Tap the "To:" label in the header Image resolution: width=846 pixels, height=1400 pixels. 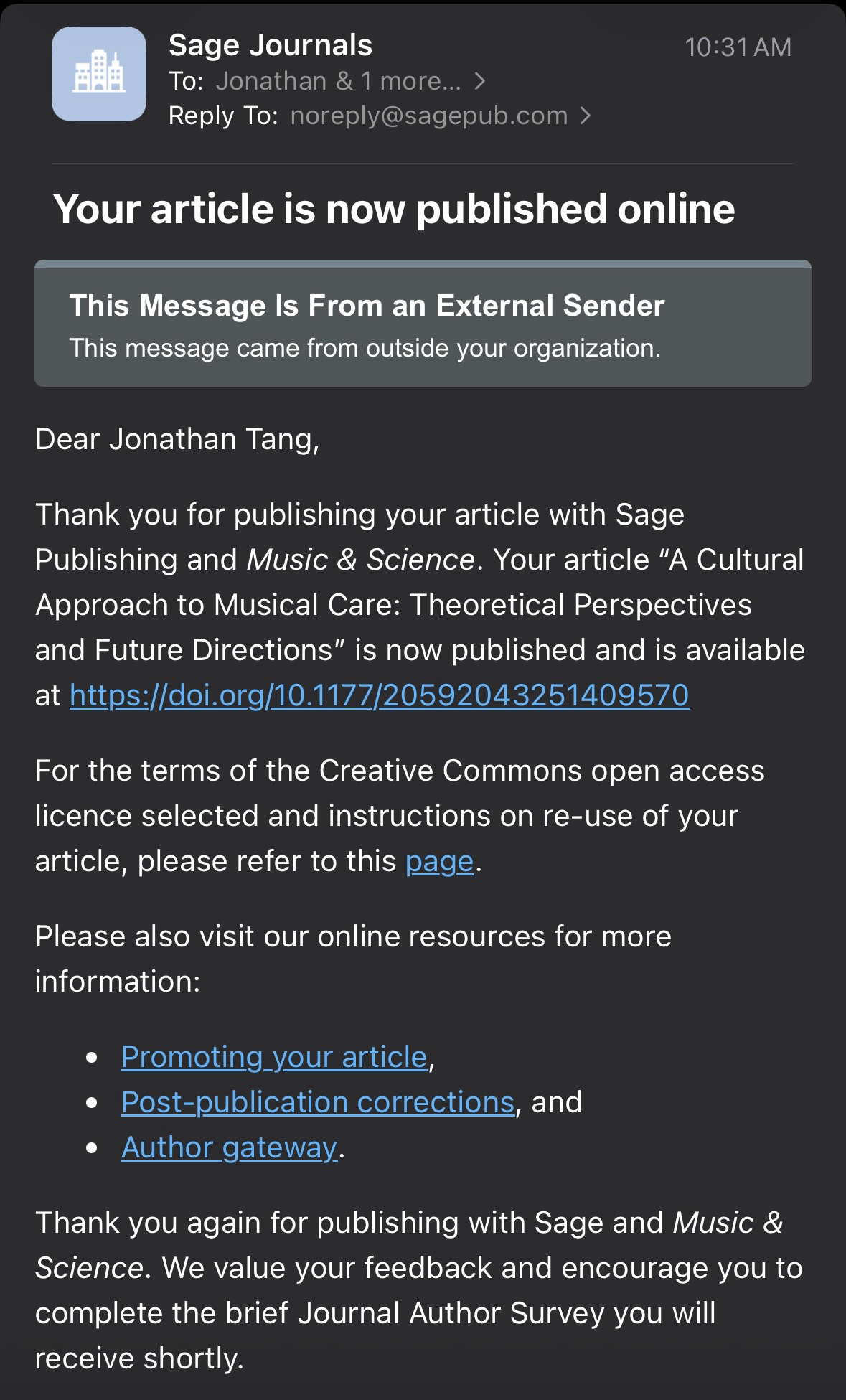186,81
